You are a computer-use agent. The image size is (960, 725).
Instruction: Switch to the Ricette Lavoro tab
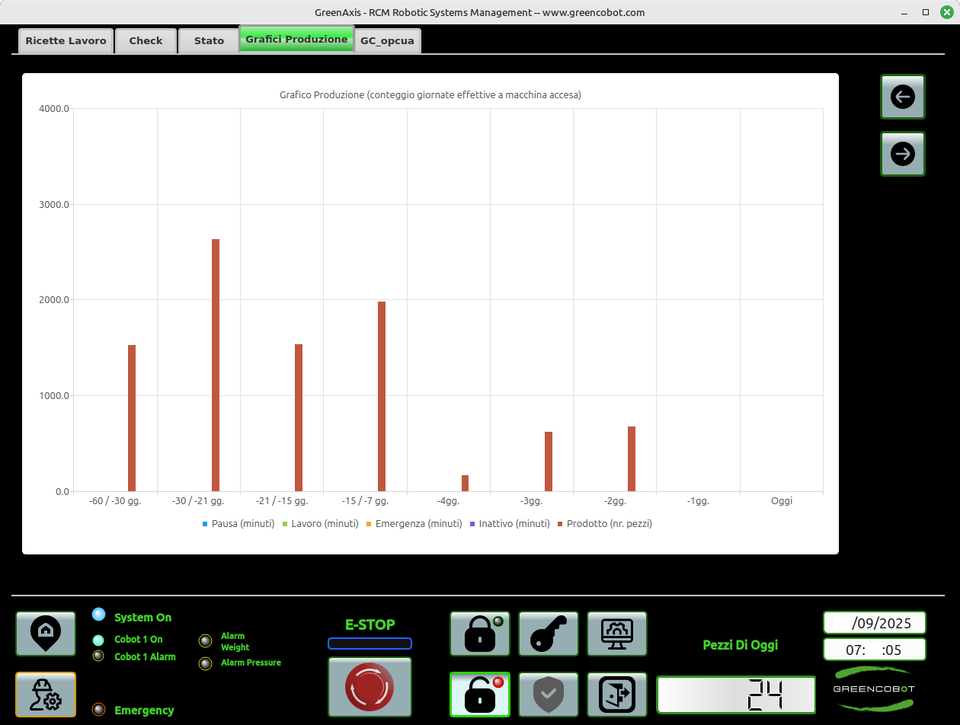pyautogui.click(x=65, y=41)
